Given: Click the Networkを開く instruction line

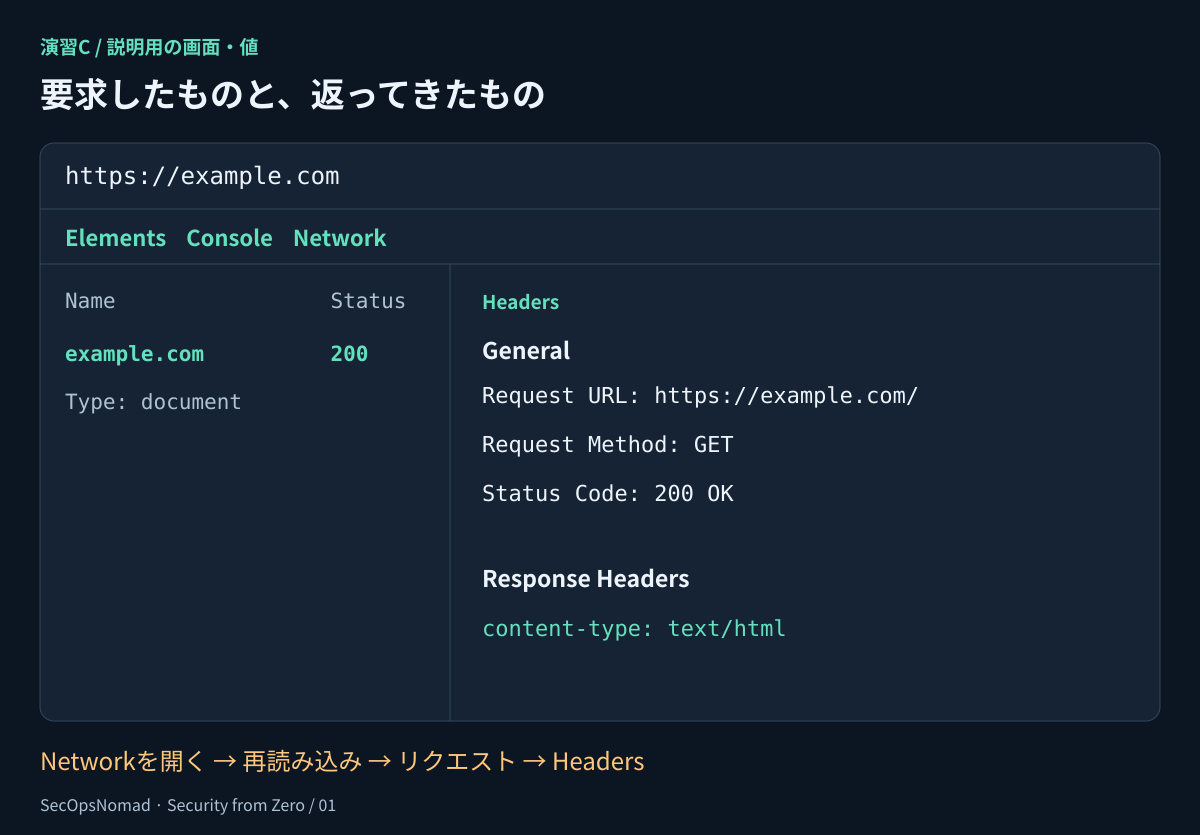Looking at the screenshot, I should (342, 761).
